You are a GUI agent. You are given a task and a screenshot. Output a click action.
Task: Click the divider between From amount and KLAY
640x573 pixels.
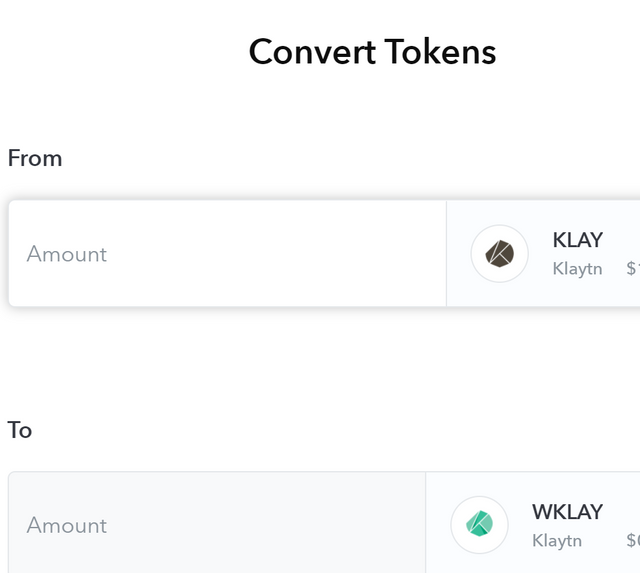point(446,254)
